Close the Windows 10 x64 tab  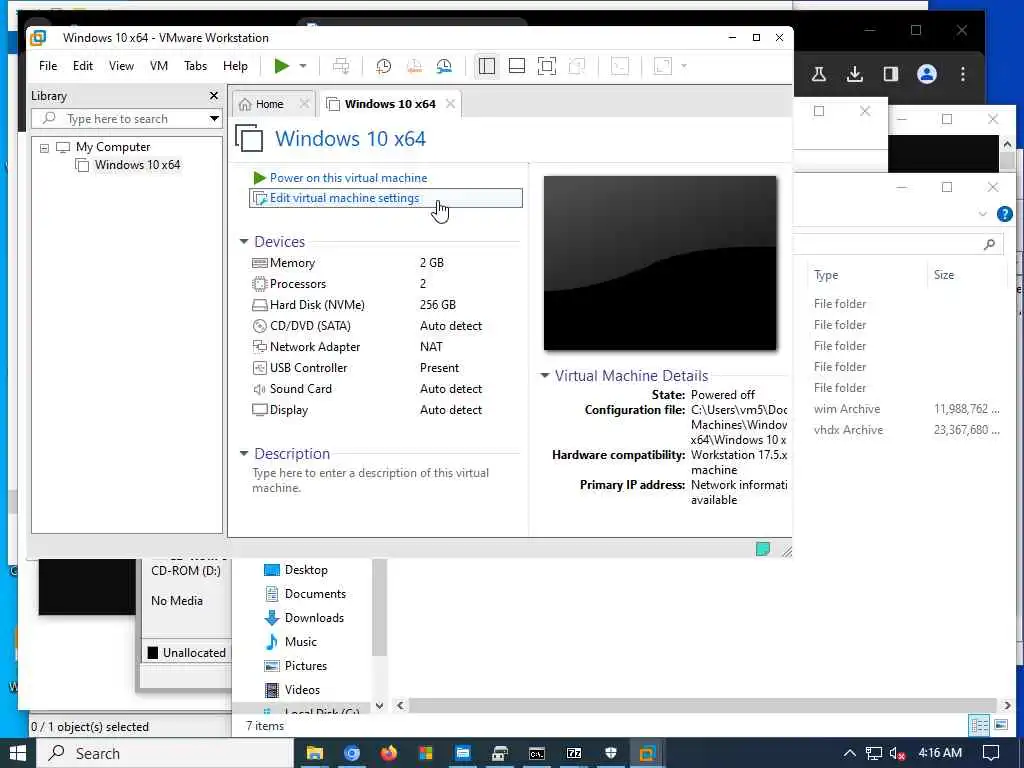tap(451, 104)
